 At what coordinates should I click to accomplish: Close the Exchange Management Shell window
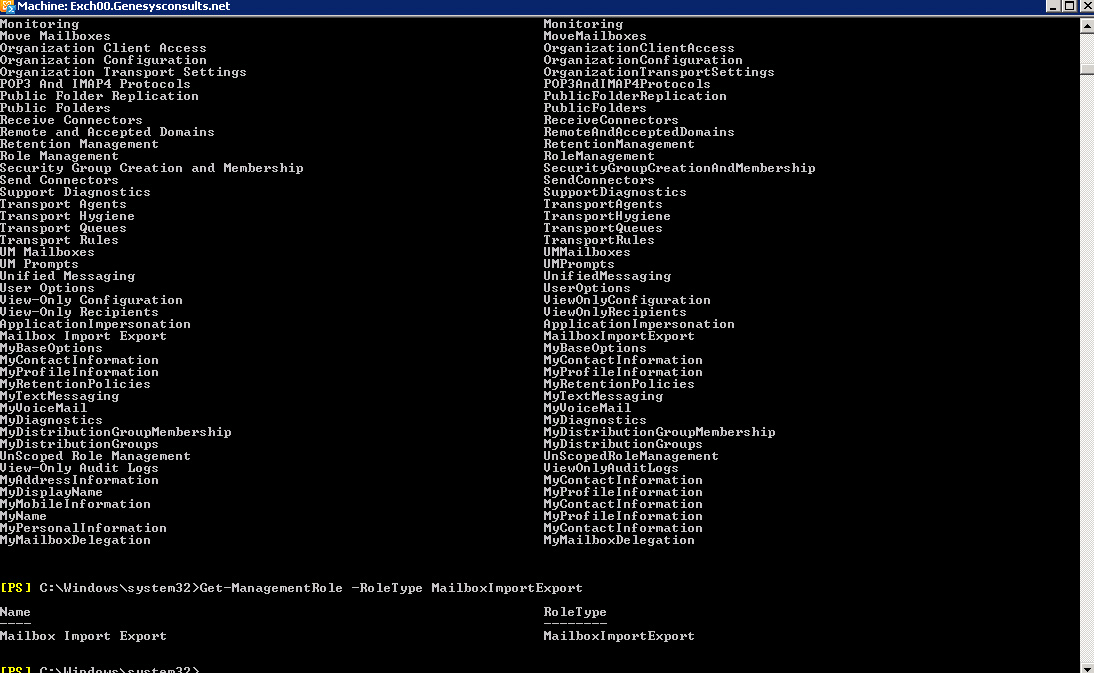pyautogui.click(x=1085, y=6)
